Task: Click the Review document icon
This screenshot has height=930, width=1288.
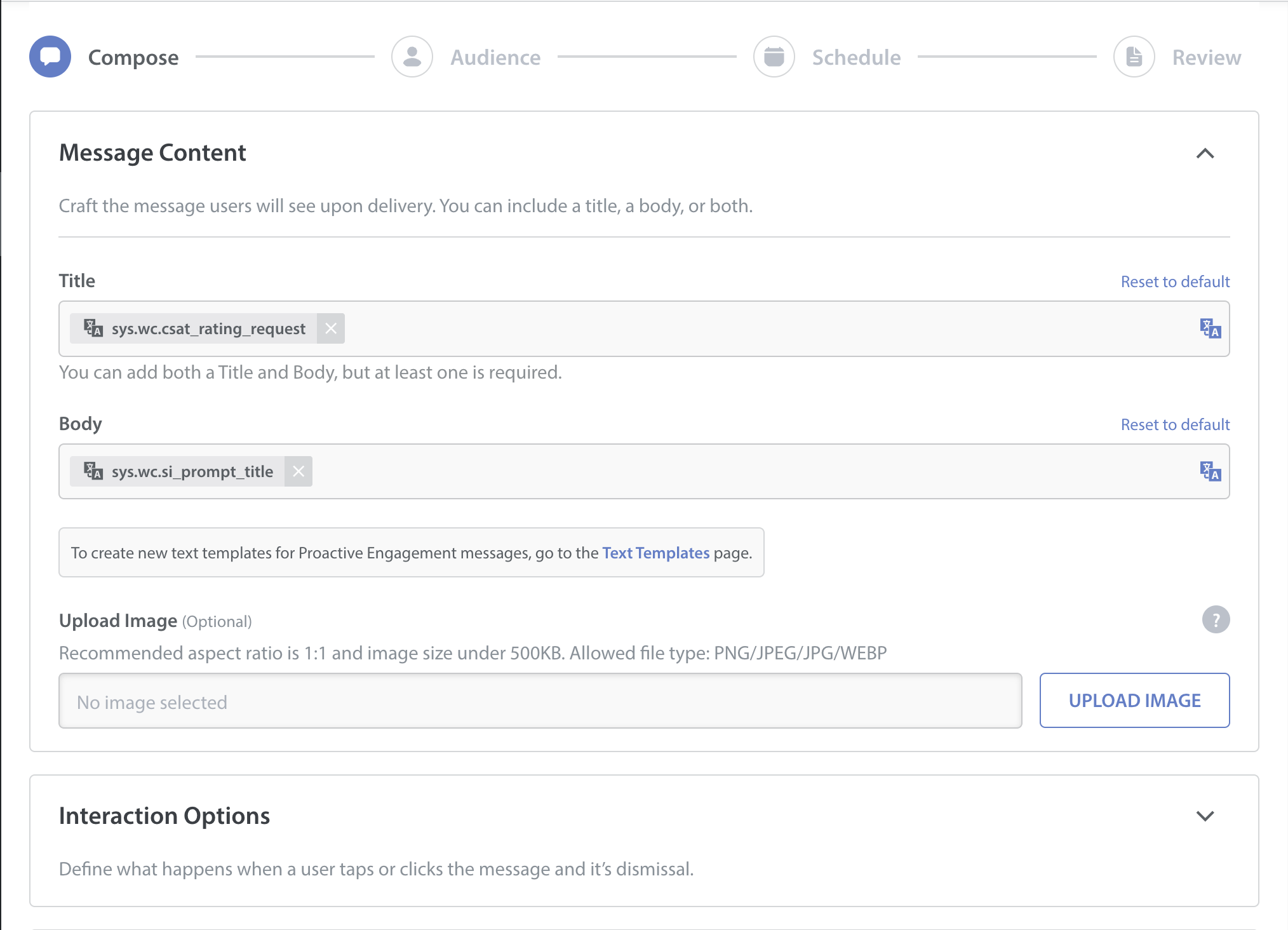Action: pos(1134,57)
